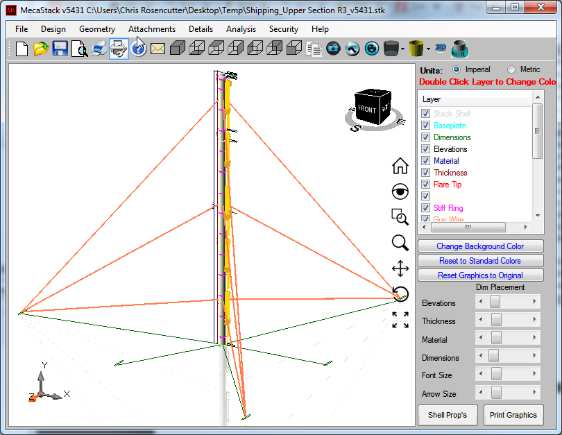Select the Imperial units radio button
Screen dimensions: 562x435
(x=456, y=69)
